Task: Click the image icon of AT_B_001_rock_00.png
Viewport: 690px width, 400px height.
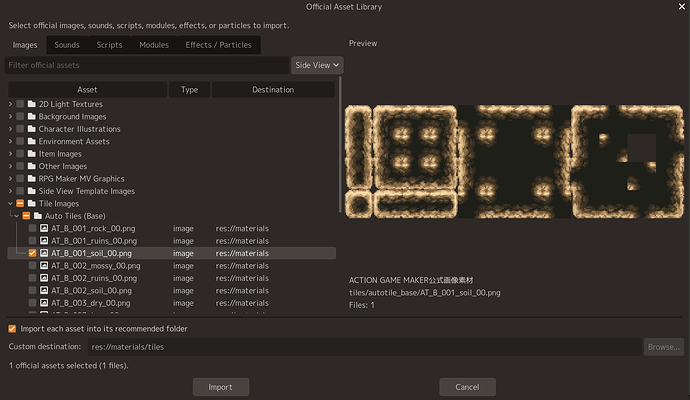Action: coord(44,228)
